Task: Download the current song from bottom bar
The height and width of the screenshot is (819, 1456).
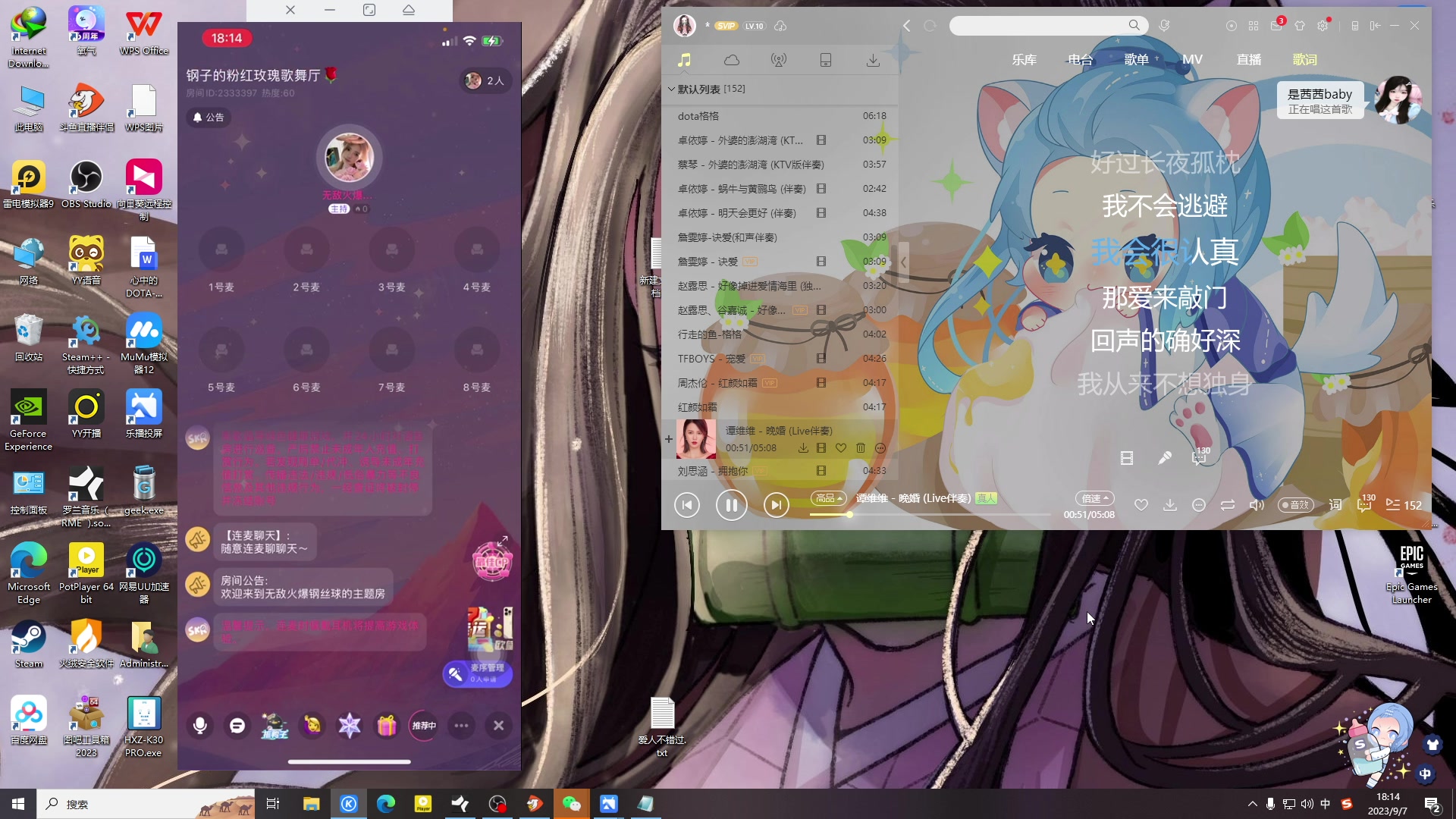Action: coord(1170,505)
